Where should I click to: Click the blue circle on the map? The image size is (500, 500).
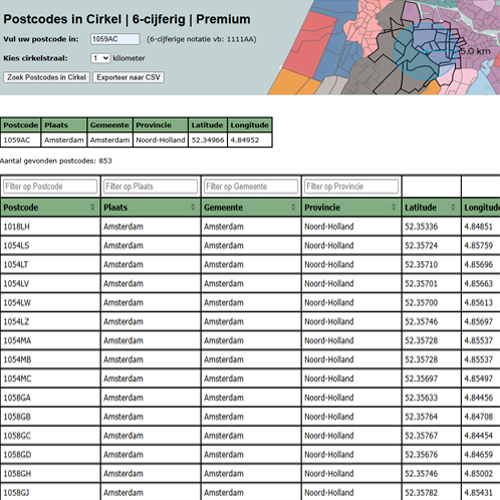click(x=426, y=51)
